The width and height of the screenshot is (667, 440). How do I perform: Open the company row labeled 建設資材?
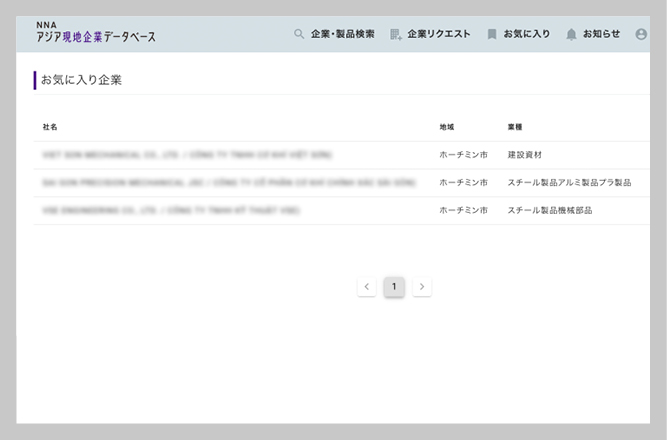tap(525, 155)
